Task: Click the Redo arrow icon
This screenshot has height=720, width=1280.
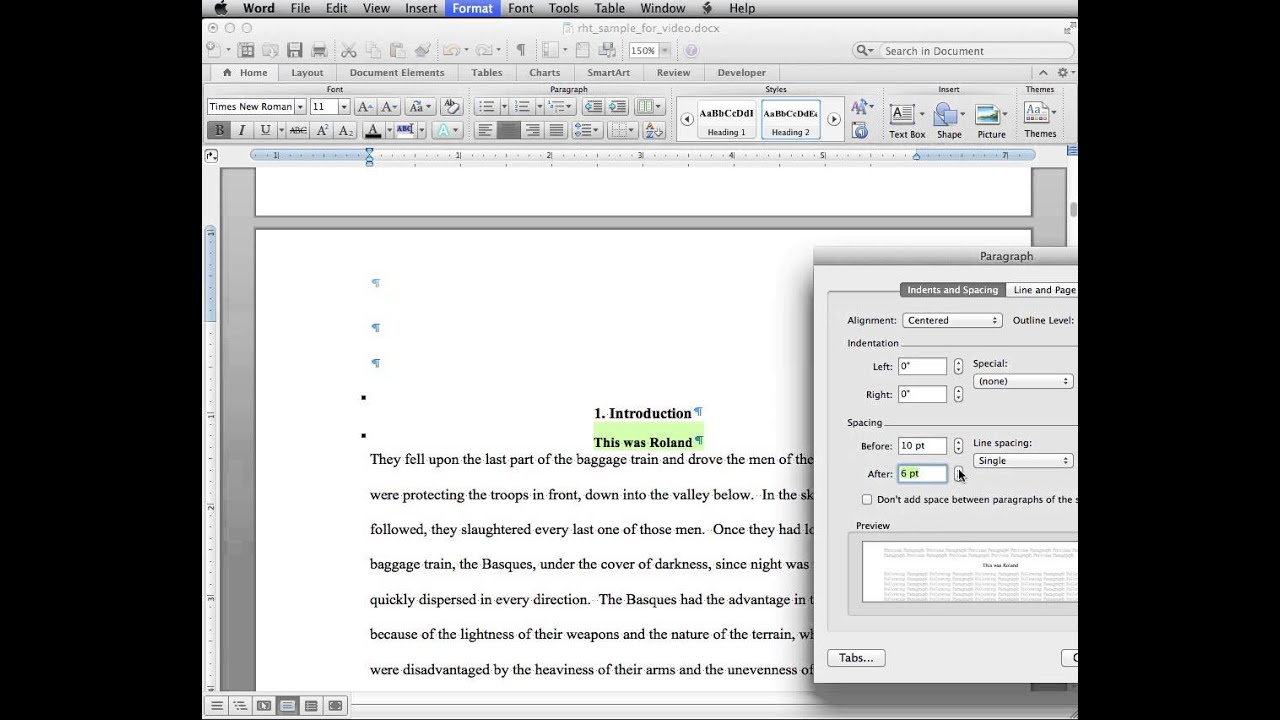Action: 483,50
